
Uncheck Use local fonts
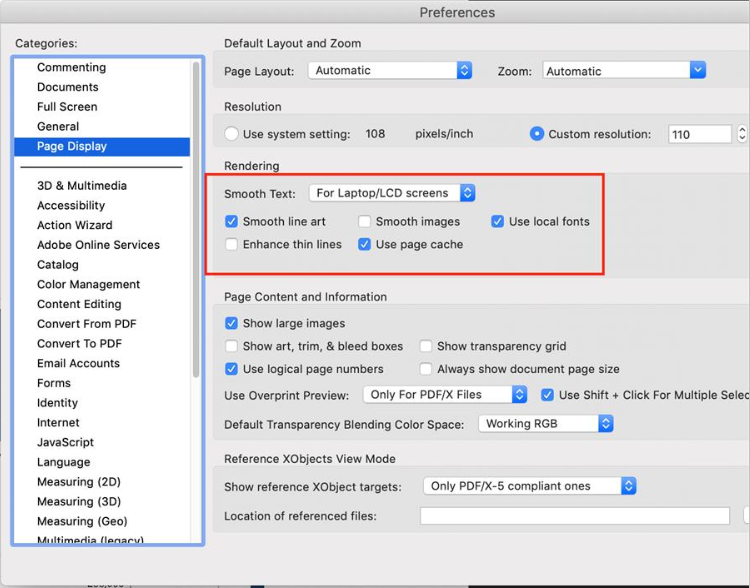click(x=498, y=222)
